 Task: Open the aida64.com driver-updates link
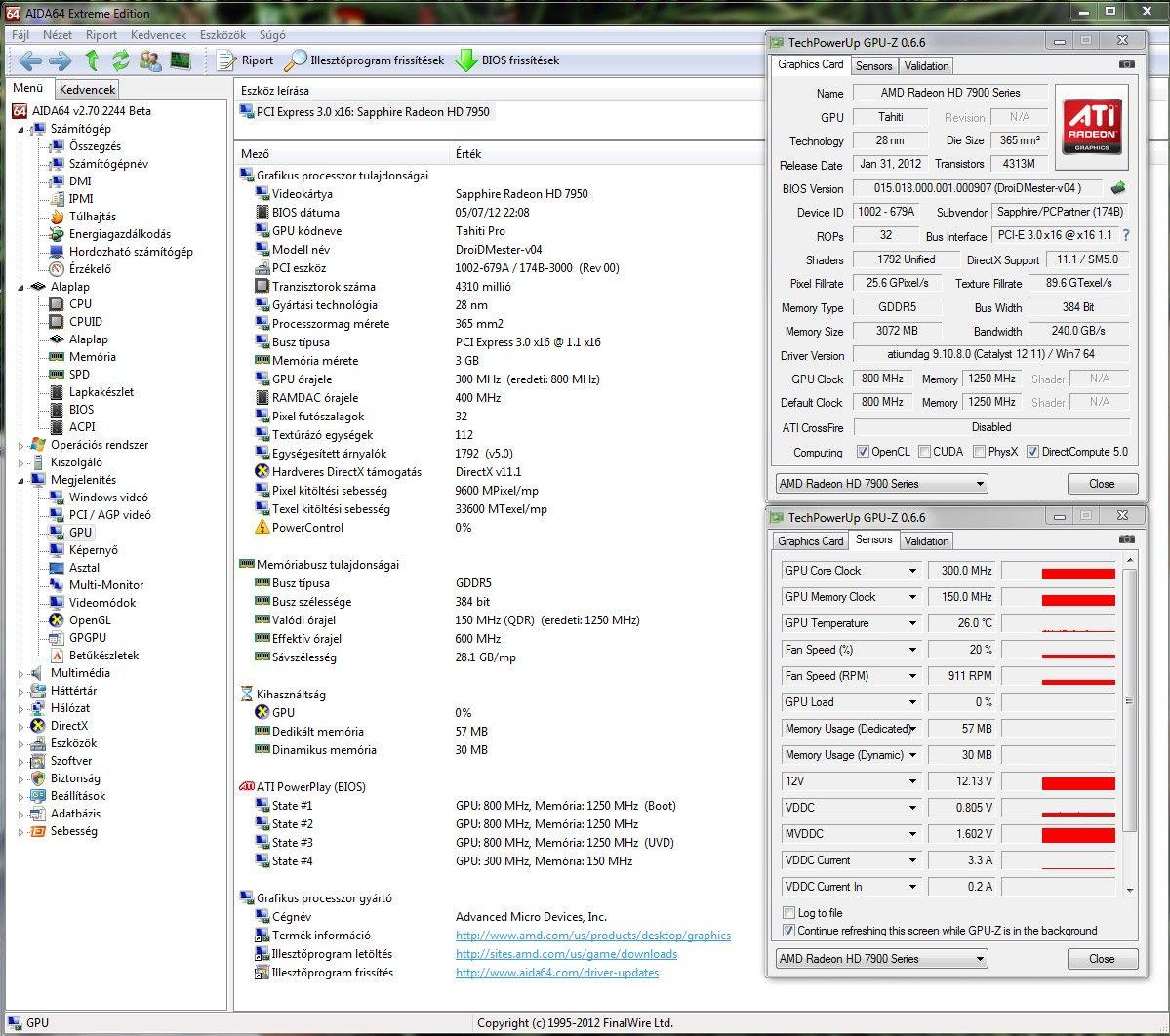557,973
